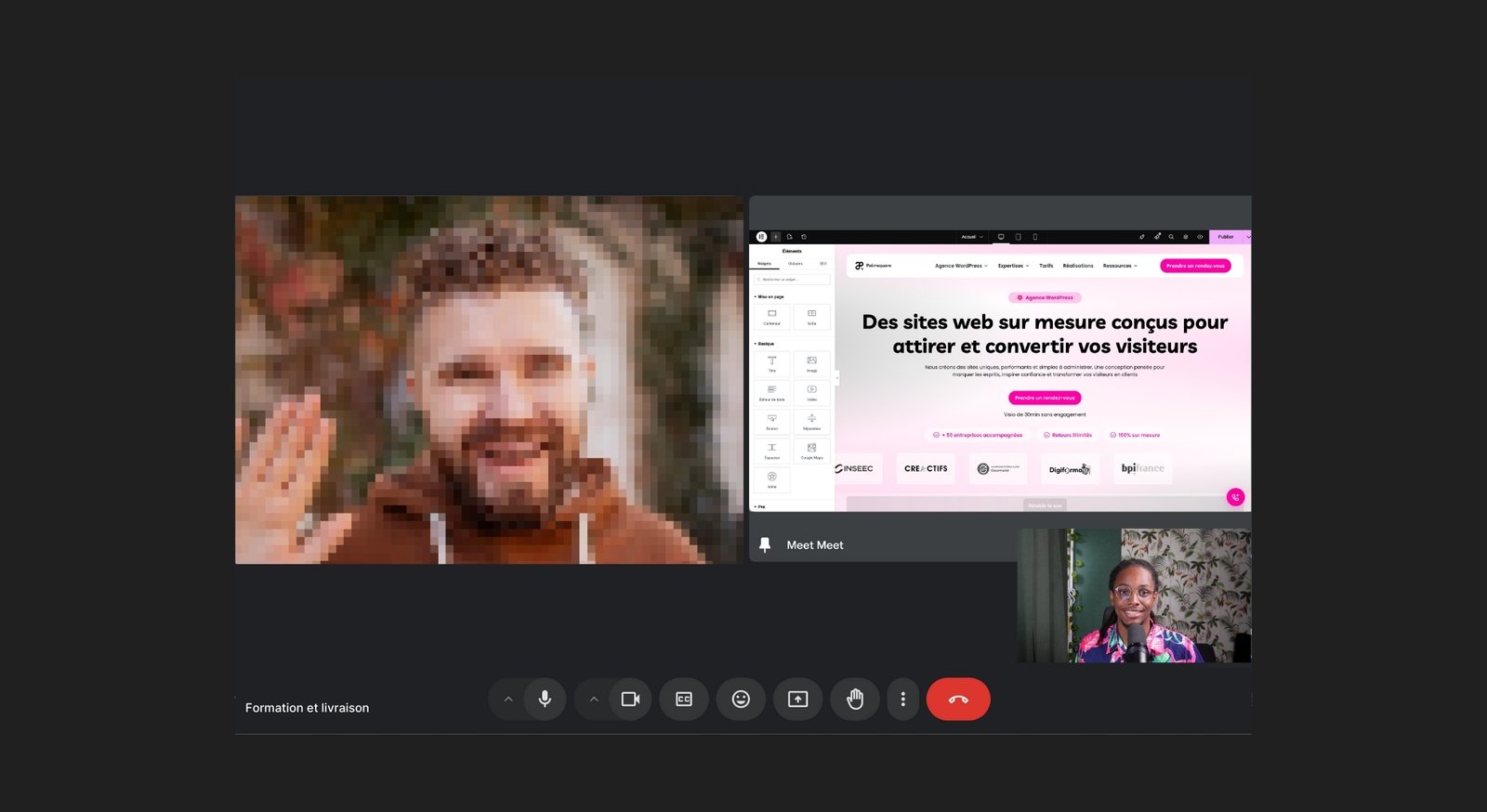Click the present screen icon

click(x=797, y=699)
